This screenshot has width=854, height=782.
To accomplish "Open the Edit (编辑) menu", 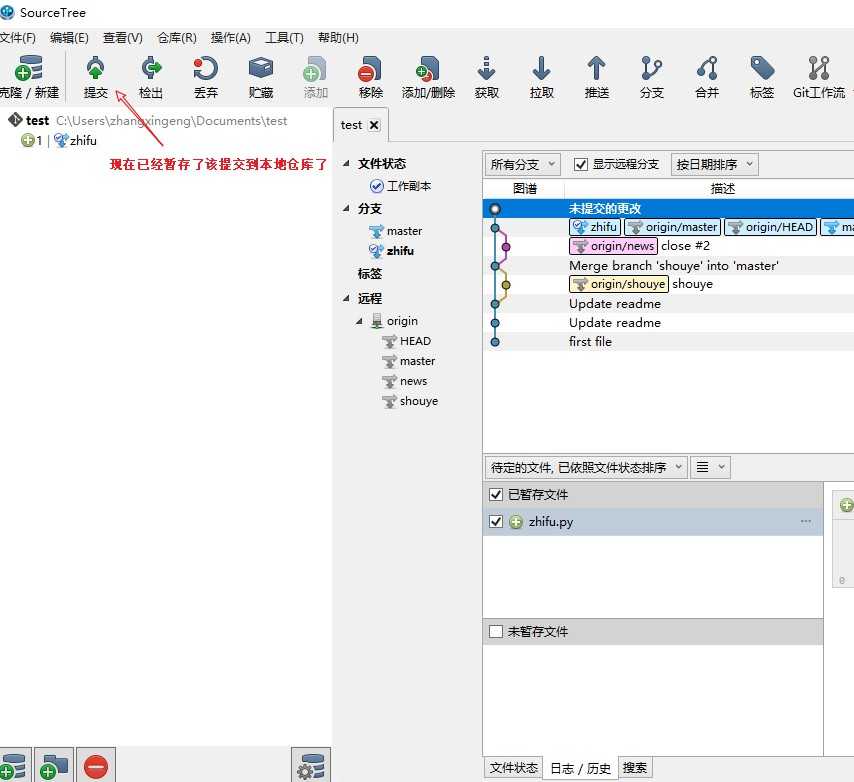I will [x=69, y=38].
